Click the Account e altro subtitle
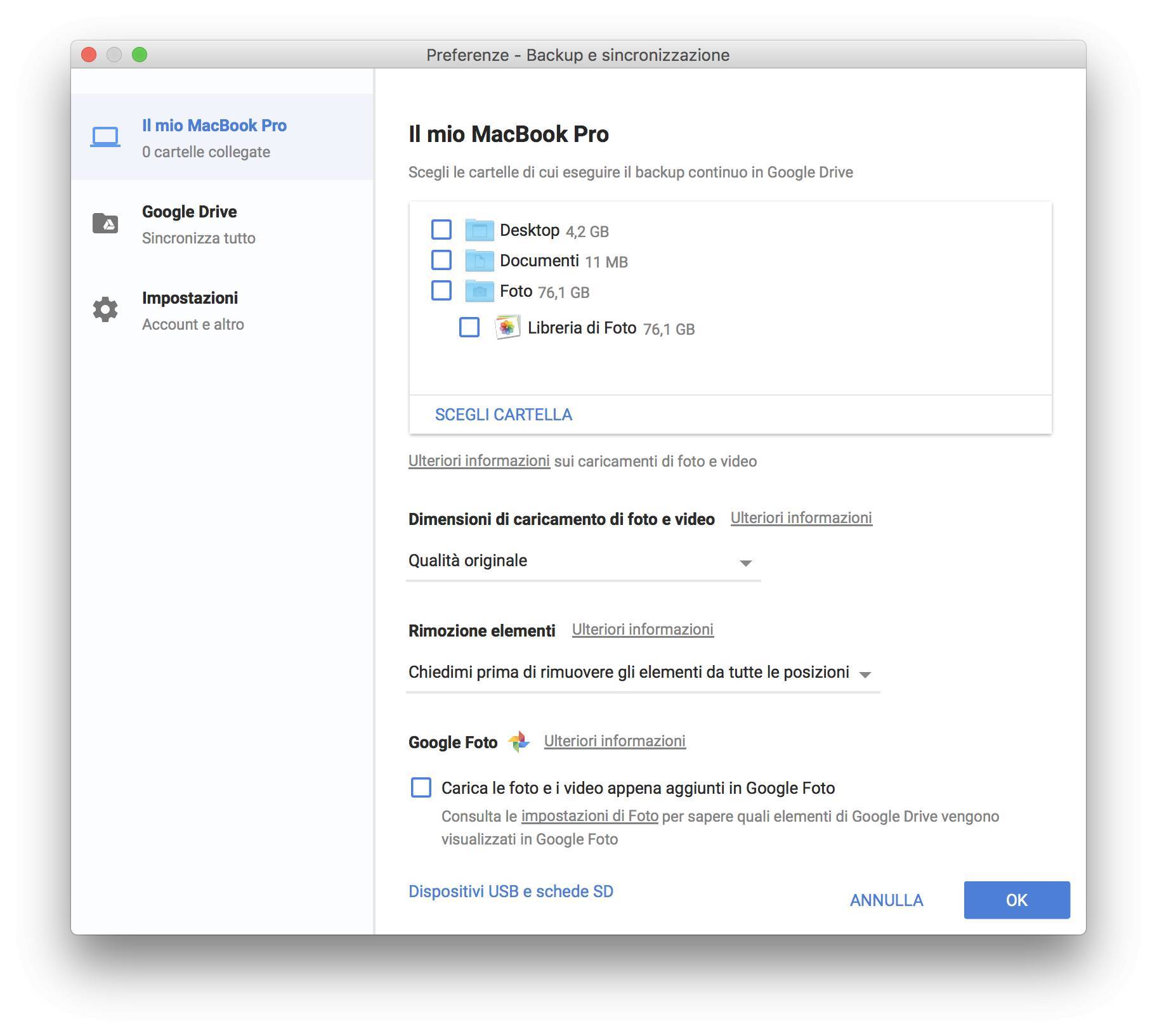1157x1036 pixels. (193, 325)
